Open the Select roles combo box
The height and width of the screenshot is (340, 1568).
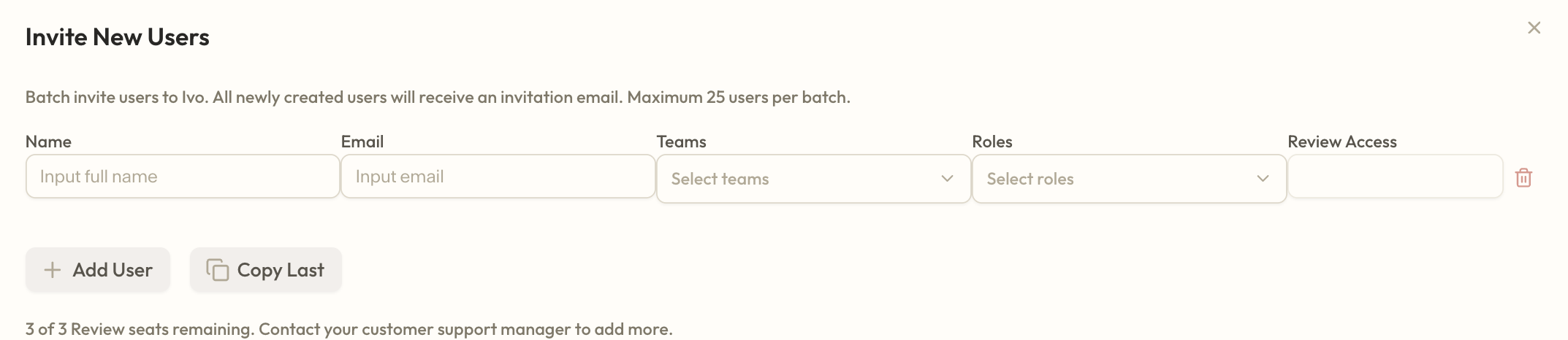point(1111,179)
